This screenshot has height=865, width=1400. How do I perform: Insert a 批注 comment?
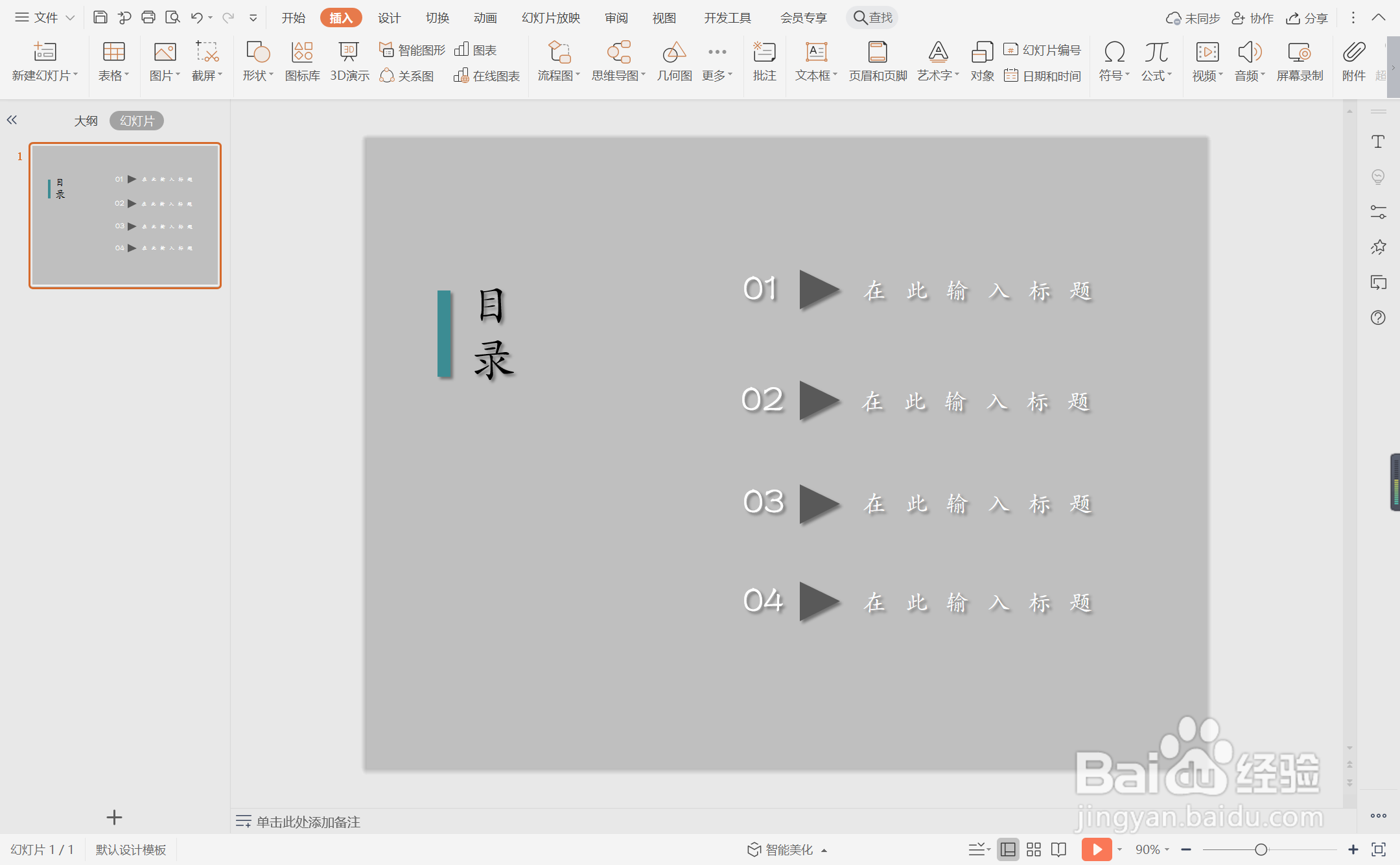click(764, 61)
